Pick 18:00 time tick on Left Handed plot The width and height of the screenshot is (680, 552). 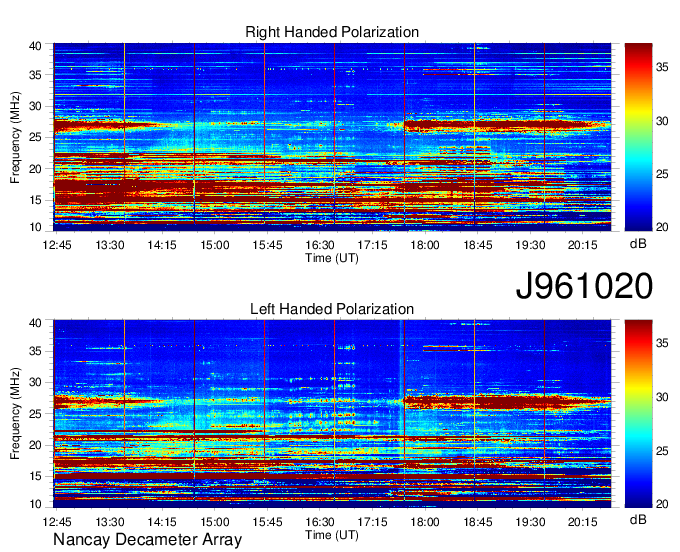point(425,522)
